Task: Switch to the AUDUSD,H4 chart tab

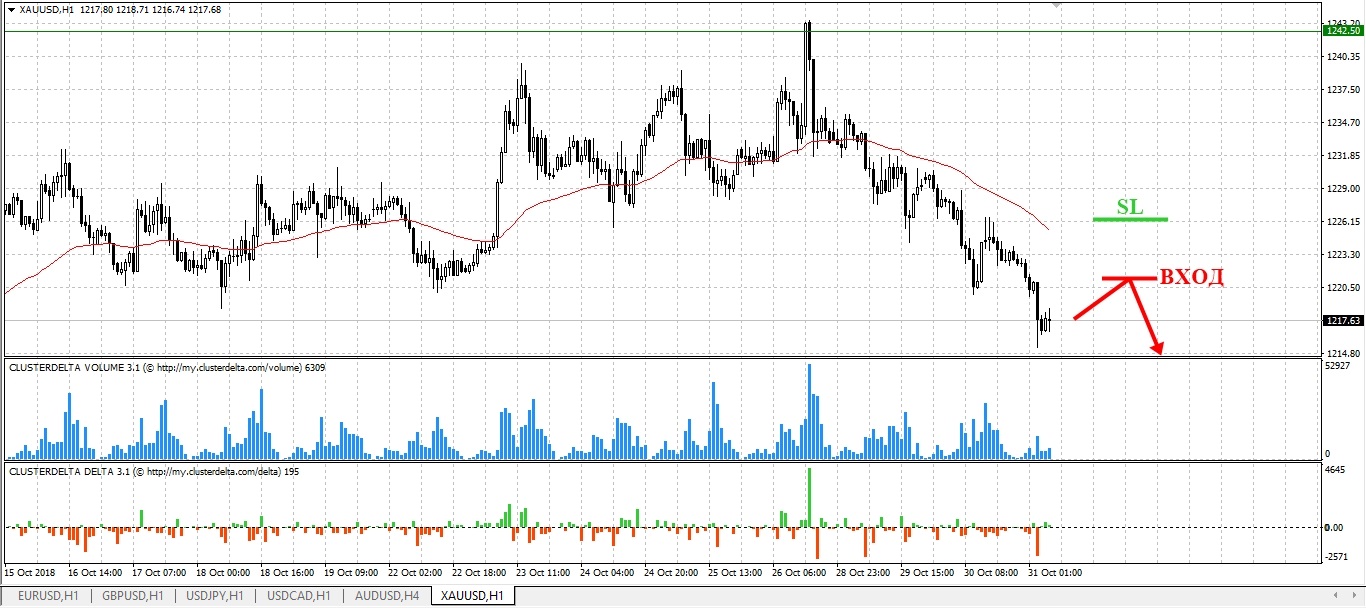Action: click(x=385, y=596)
